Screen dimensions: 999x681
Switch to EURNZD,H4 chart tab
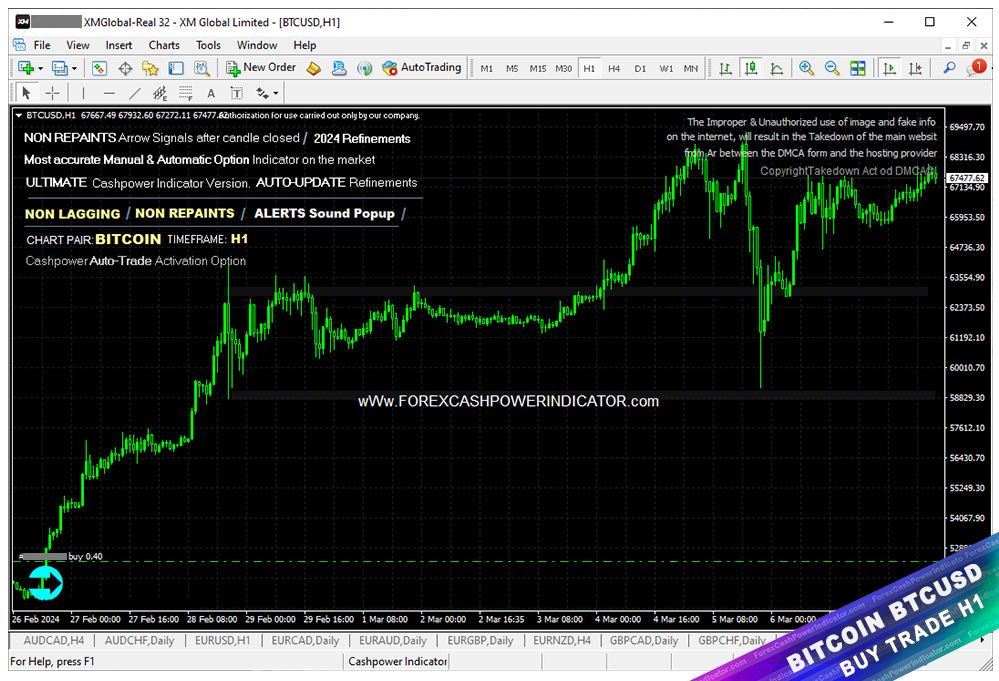pos(562,640)
